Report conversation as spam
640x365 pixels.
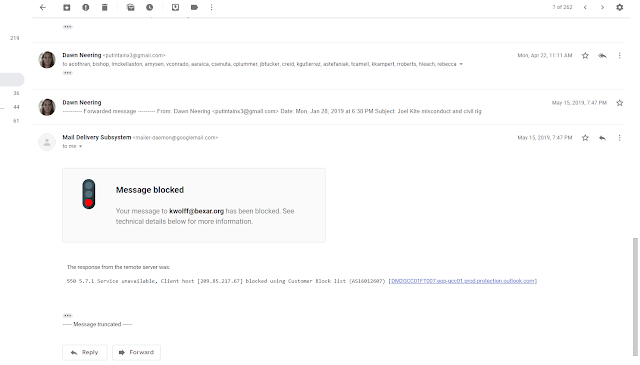(86, 7)
